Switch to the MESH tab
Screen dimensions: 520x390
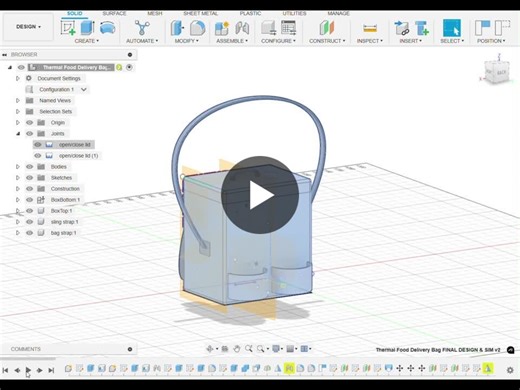[x=155, y=13]
